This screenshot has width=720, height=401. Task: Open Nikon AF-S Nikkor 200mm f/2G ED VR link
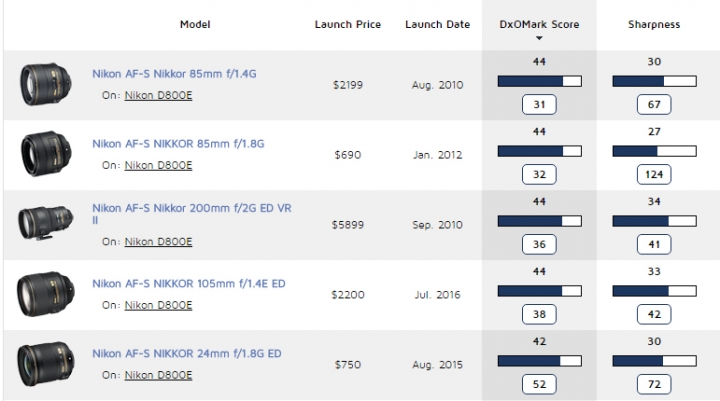[192, 207]
